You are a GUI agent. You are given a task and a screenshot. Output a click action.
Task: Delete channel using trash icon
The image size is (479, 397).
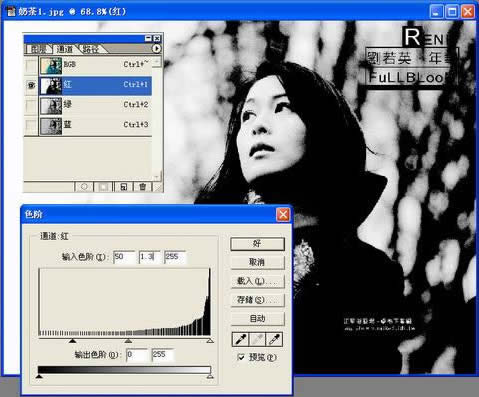(x=143, y=187)
